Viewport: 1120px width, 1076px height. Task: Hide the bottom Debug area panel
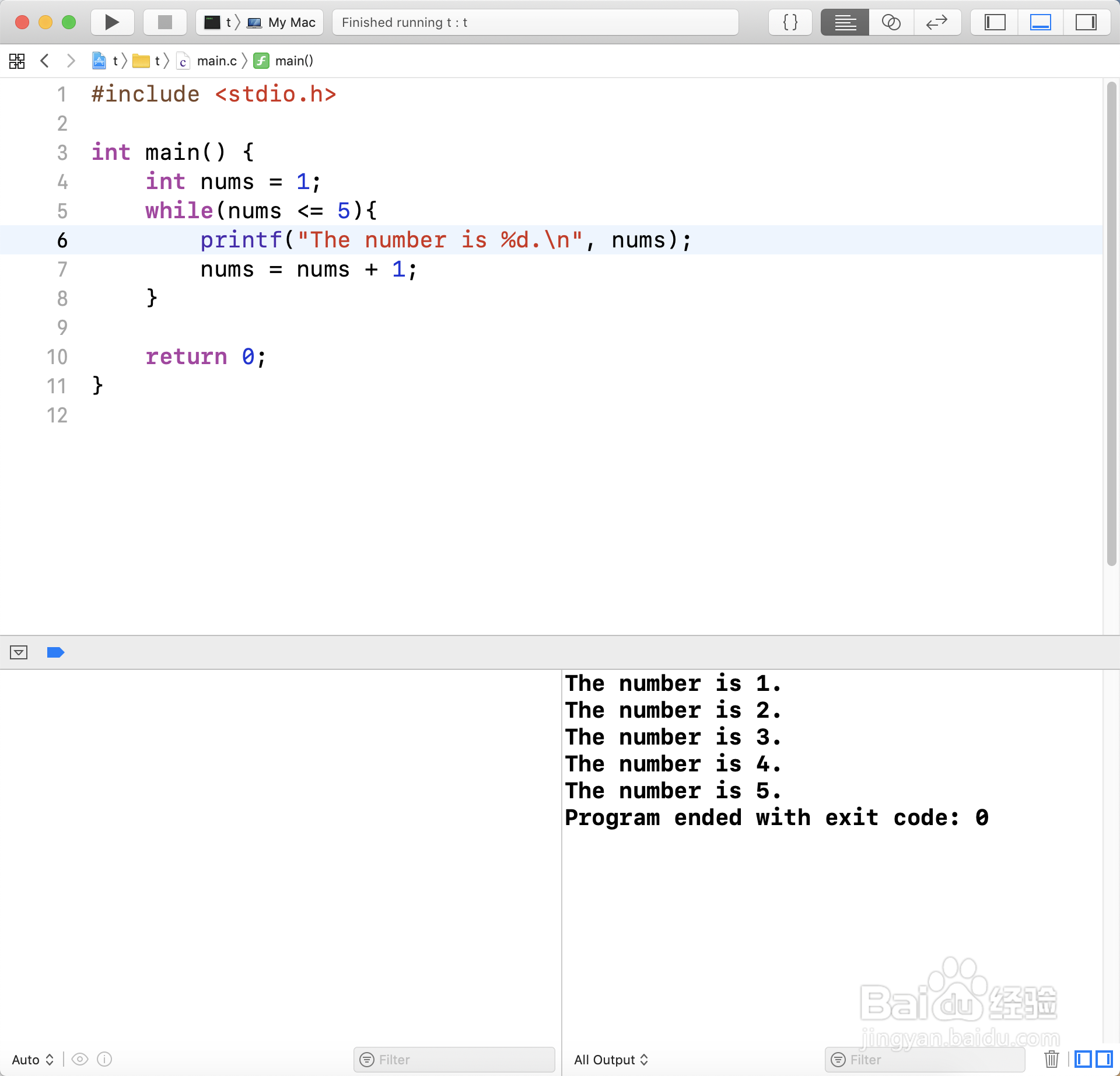pyautogui.click(x=1040, y=22)
